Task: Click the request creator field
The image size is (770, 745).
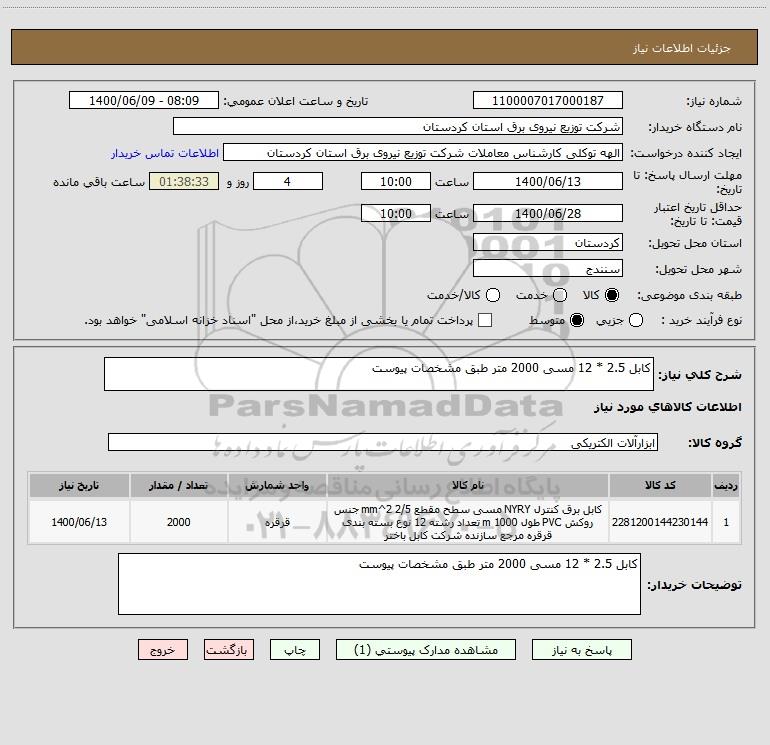Action: pyautogui.click(x=423, y=153)
